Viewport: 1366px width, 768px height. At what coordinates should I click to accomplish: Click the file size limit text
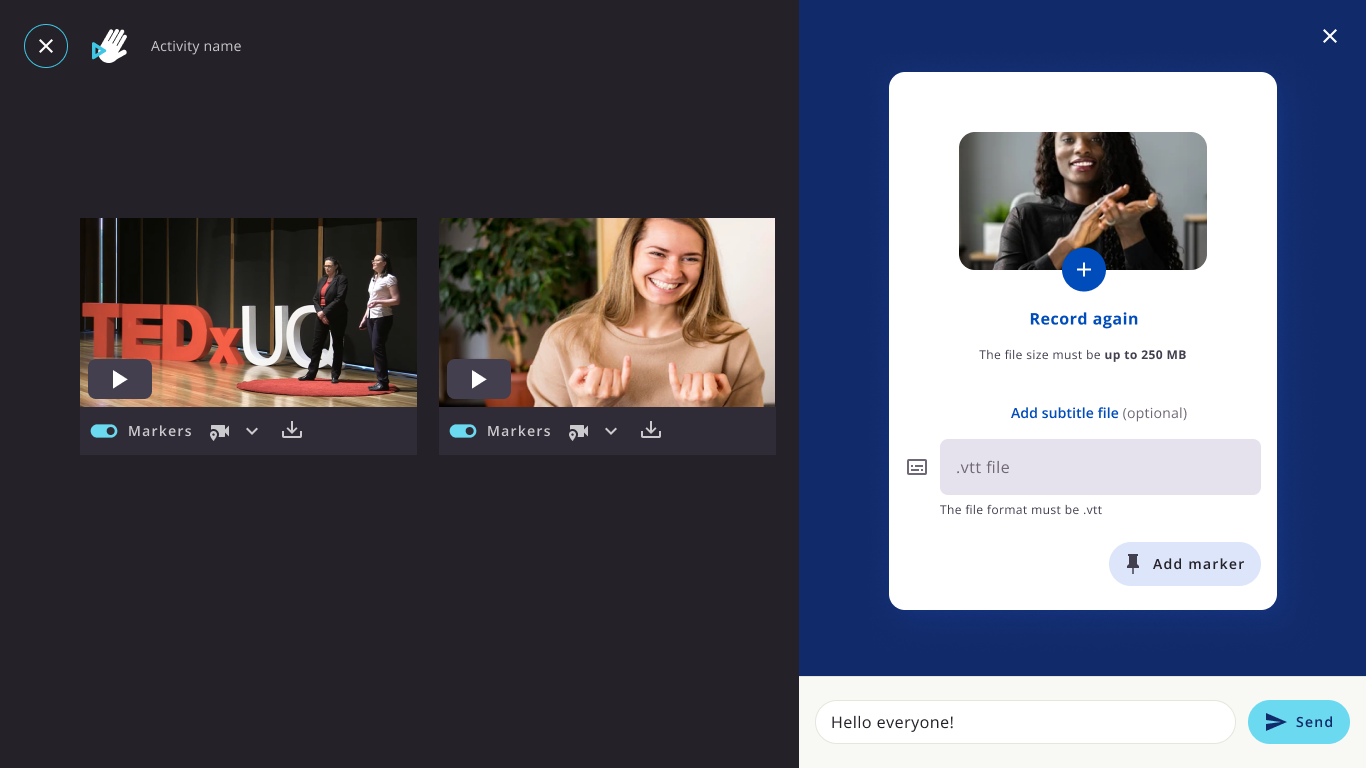point(1083,355)
